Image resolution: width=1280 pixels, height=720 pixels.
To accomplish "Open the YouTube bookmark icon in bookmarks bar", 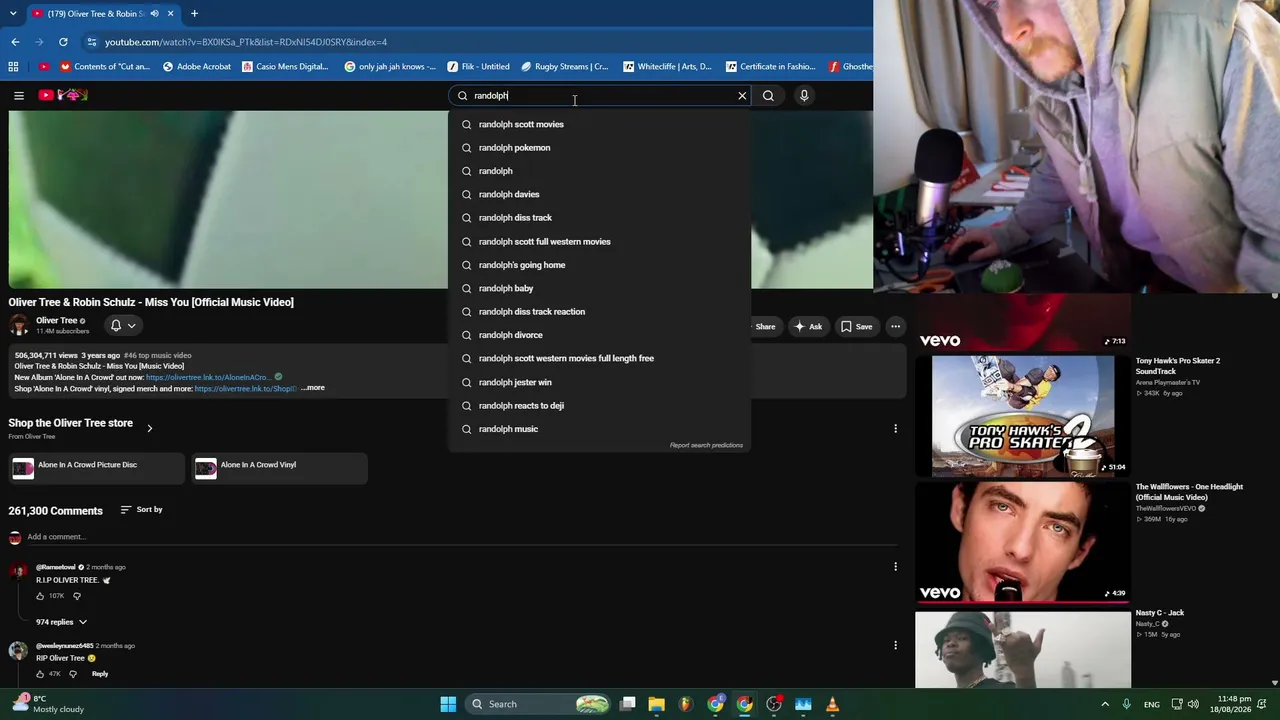I will coord(44,67).
